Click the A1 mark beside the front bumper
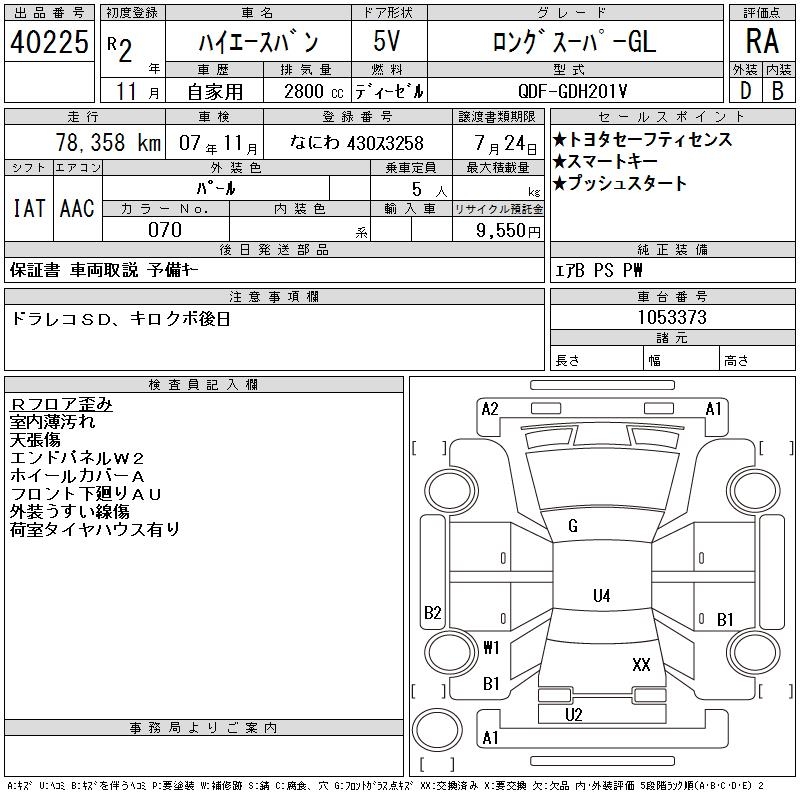The image size is (800, 800). point(713,409)
